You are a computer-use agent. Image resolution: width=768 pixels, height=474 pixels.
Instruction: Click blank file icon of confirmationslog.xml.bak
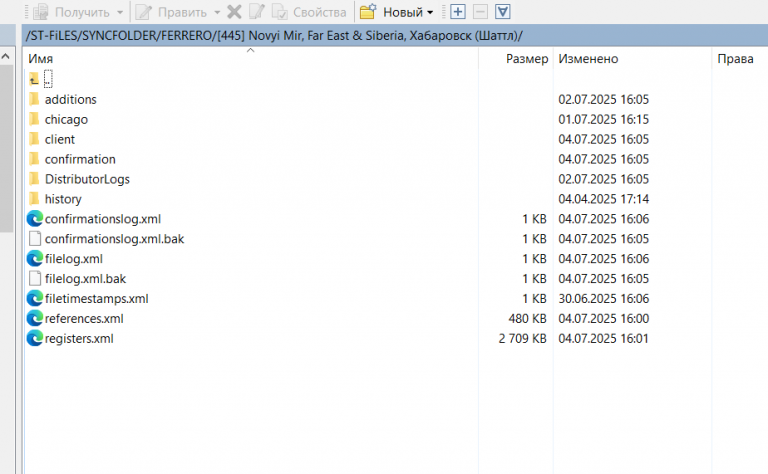tap(35, 238)
